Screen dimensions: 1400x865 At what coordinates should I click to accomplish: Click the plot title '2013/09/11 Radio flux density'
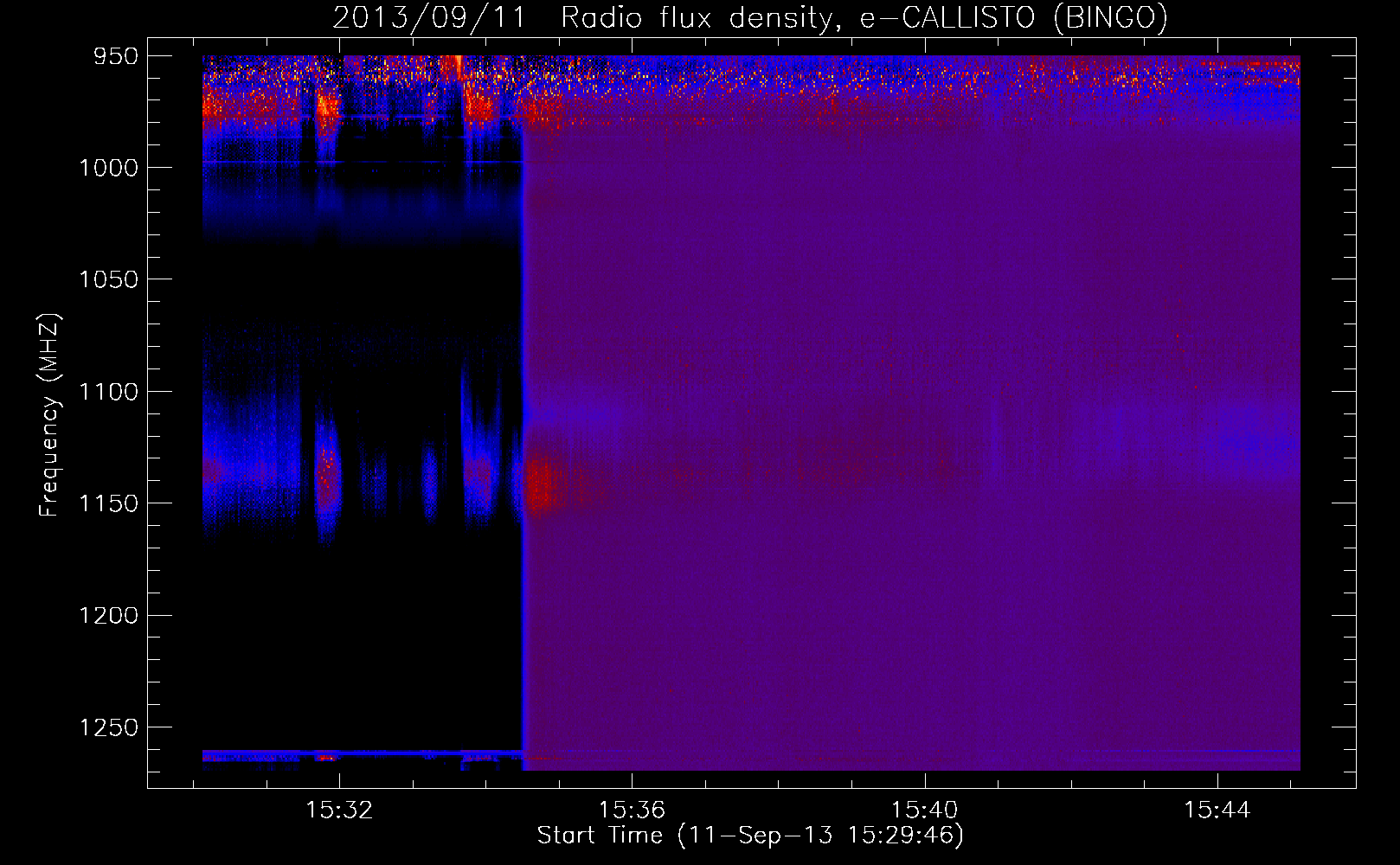pyautogui.click(x=749, y=17)
